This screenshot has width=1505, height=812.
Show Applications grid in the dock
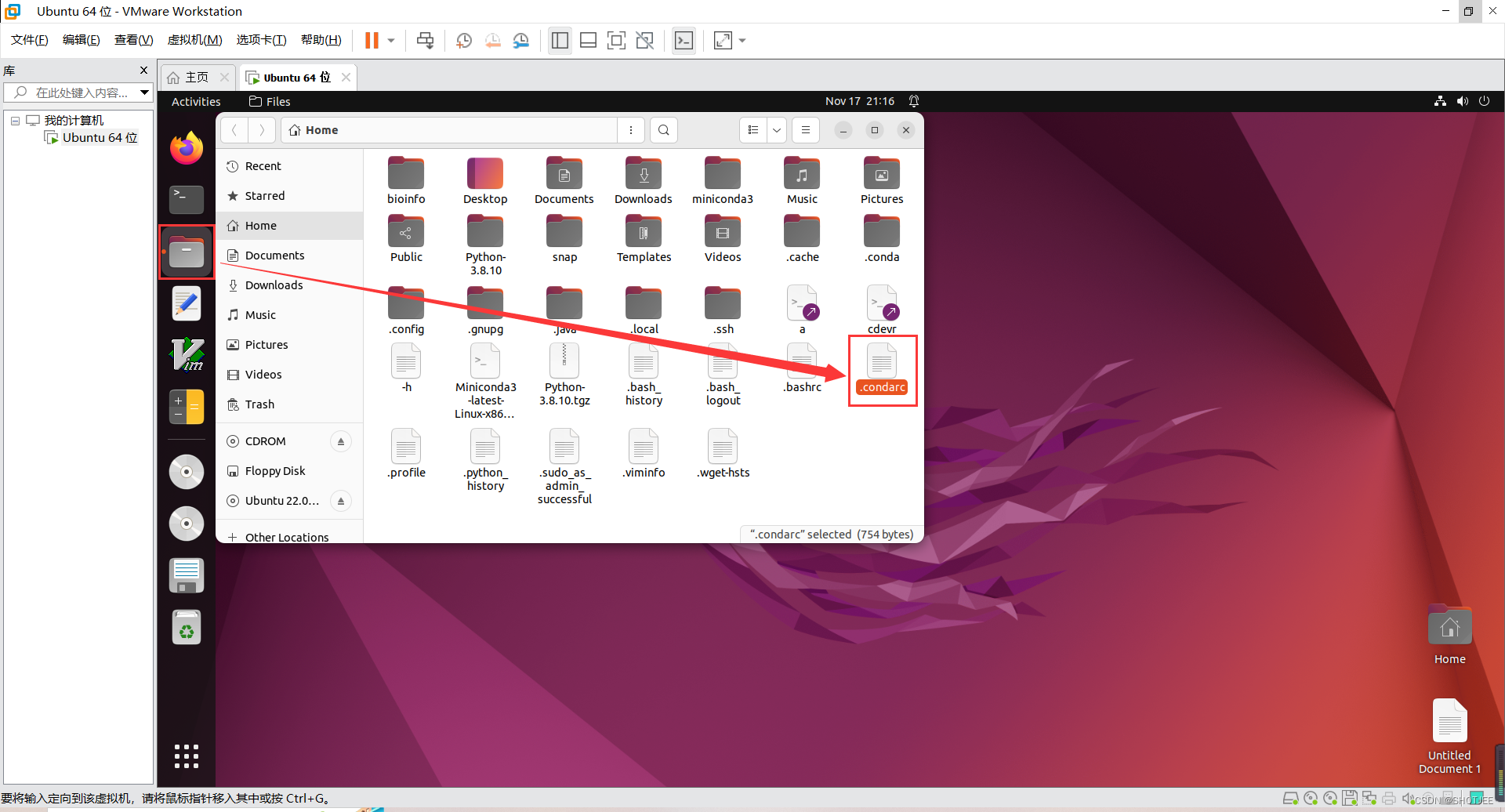pyautogui.click(x=187, y=756)
